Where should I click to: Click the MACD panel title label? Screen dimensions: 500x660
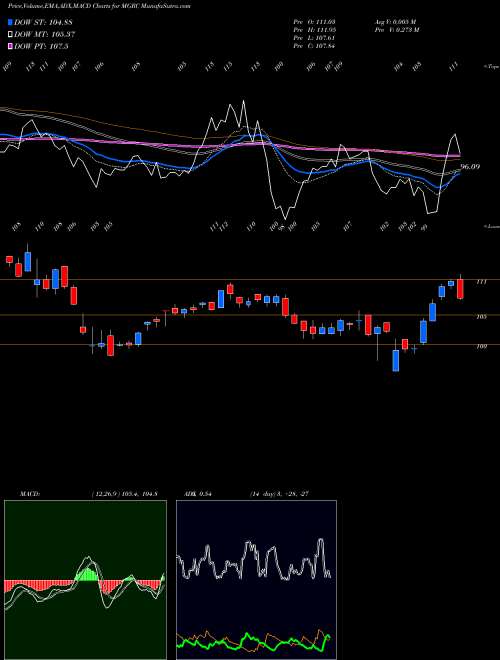click(29, 494)
